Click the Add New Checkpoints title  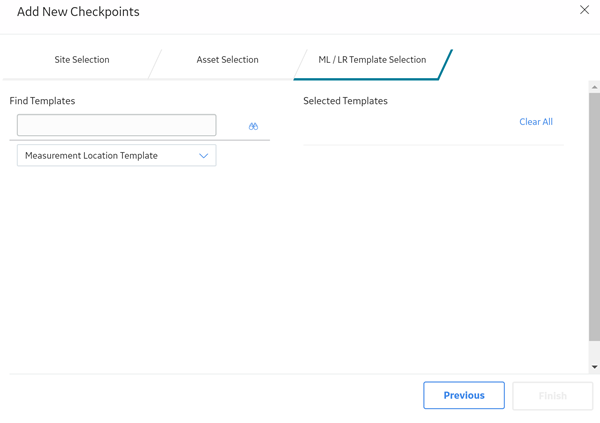pos(78,11)
